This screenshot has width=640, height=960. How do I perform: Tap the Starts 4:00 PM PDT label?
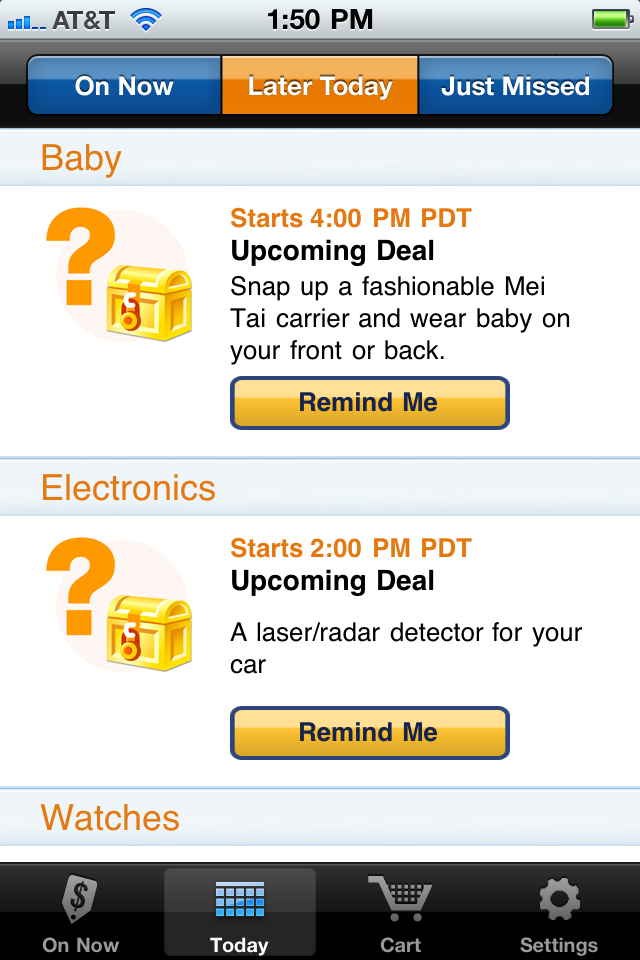click(351, 218)
